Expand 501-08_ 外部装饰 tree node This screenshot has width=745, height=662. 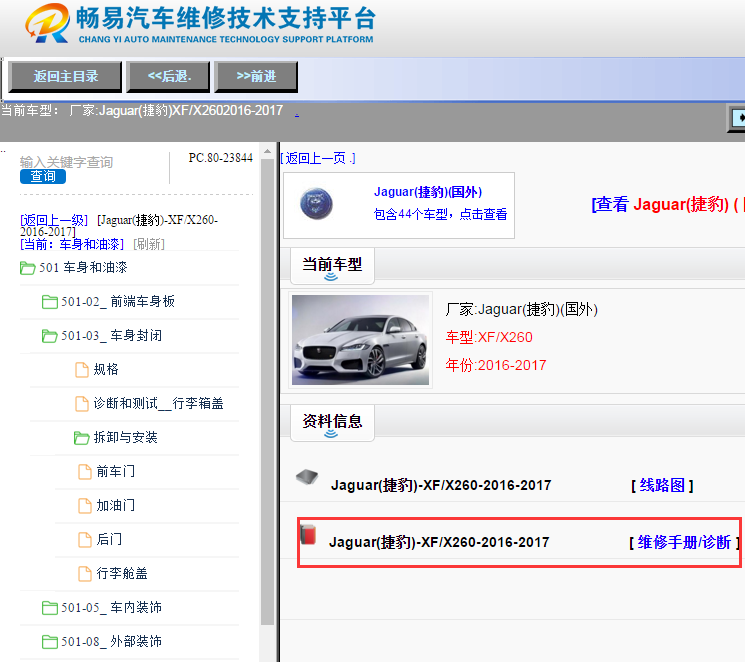(112, 642)
